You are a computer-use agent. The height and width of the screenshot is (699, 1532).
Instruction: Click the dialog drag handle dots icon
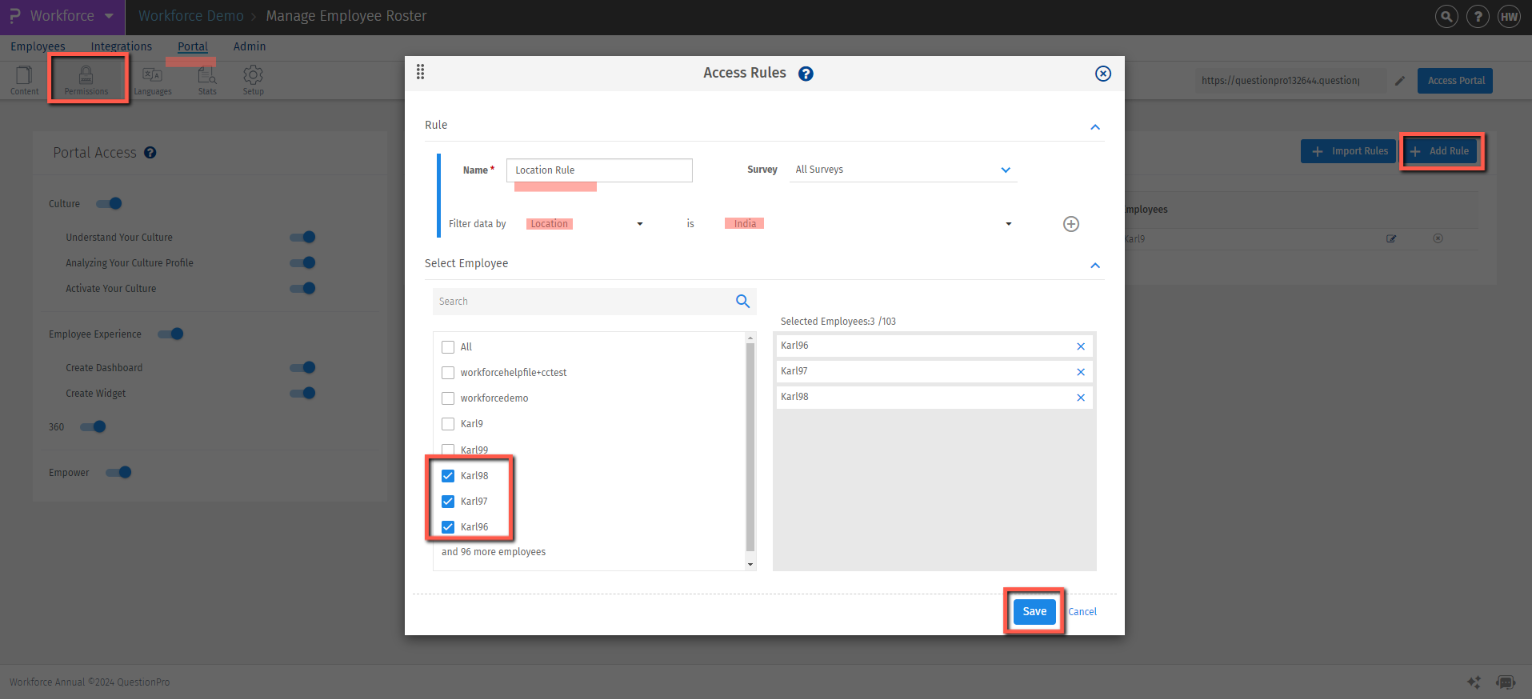[x=420, y=72]
